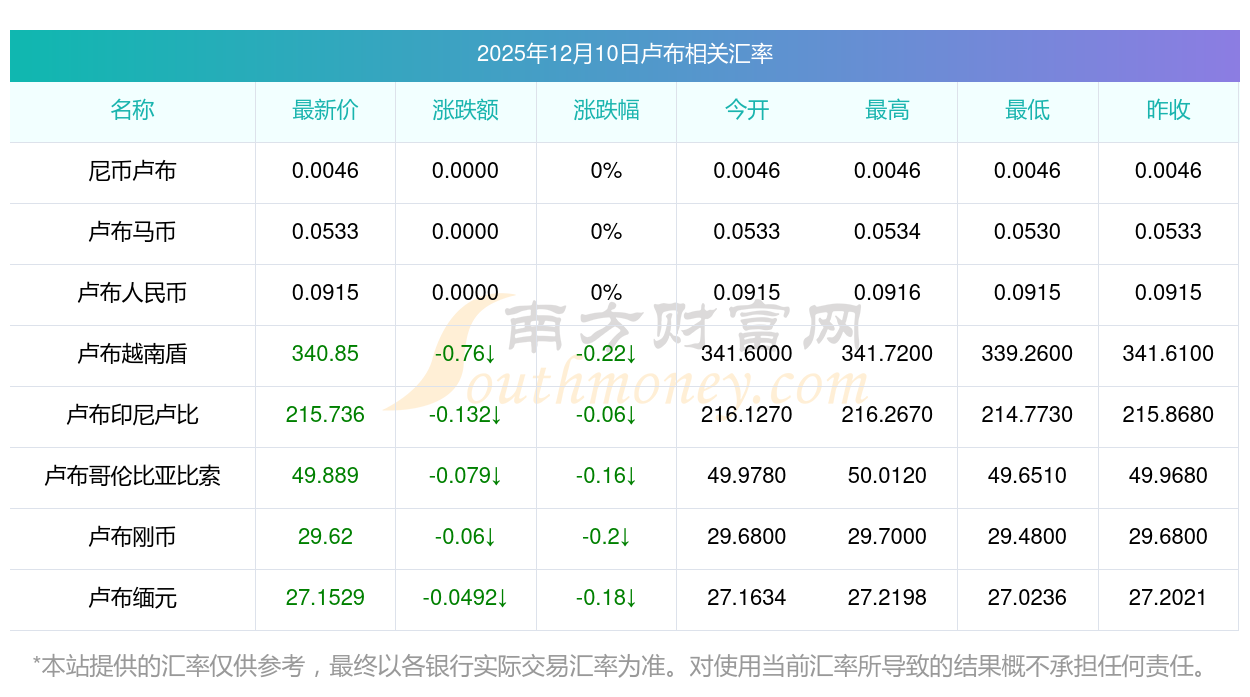Click high value 29.7000
The image size is (1250, 697).
pyautogui.click(x=887, y=537)
